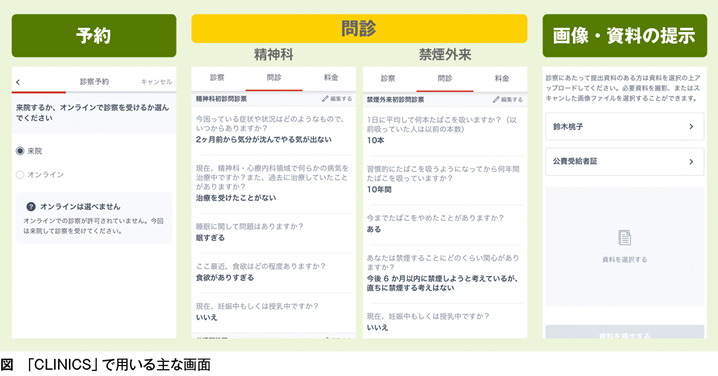718x376 pixels.
Task: Go back using the left chevron arrow
Action: (x=17, y=82)
